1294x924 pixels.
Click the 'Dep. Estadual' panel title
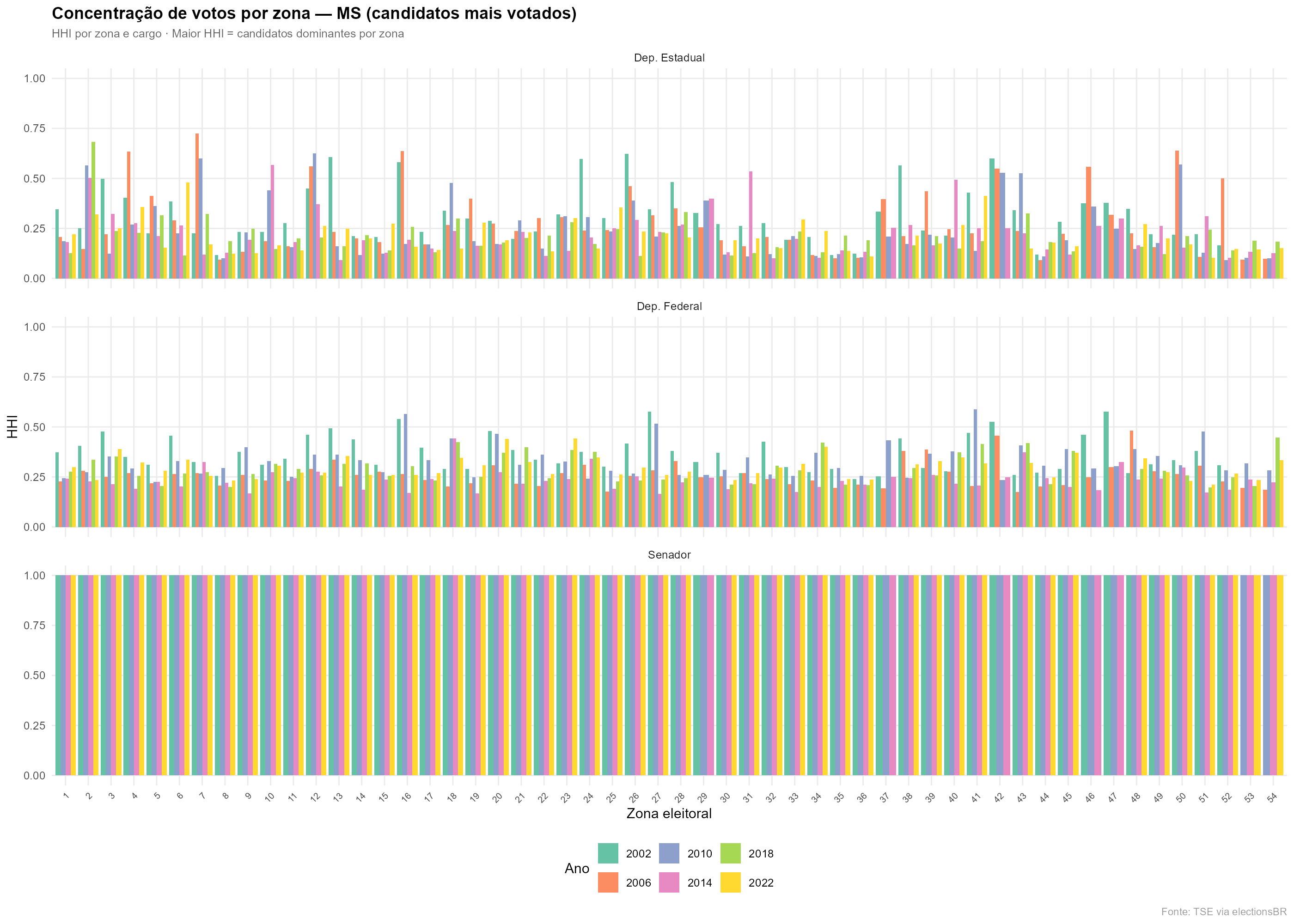click(x=669, y=57)
